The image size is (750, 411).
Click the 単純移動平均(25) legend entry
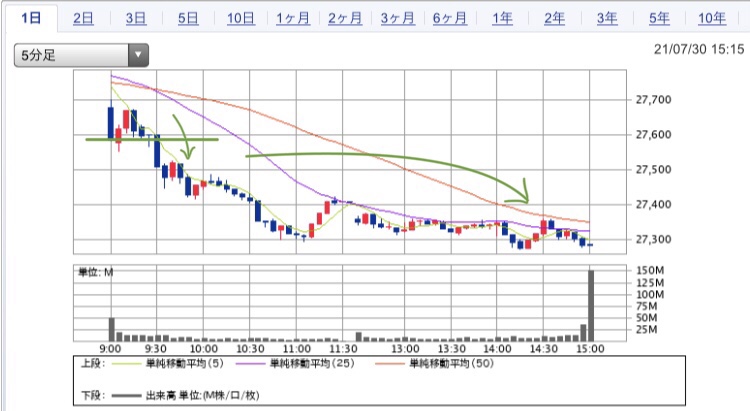pyautogui.click(x=312, y=364)
